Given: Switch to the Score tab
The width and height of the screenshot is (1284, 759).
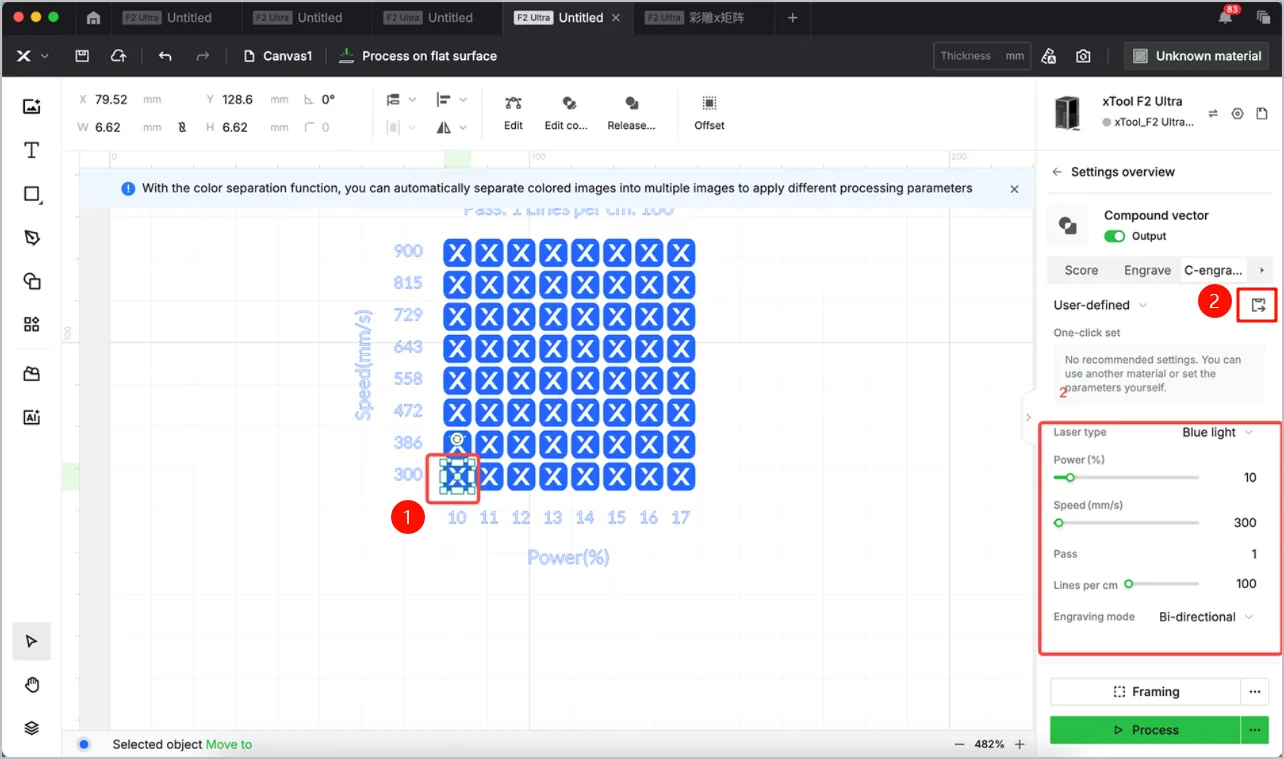Looking at the screenshot, I should (1081, 270).
